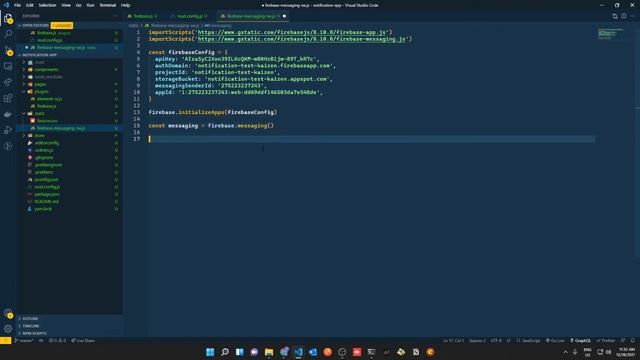Image resolution: width=640 pixels, height=360 pixels.
Task: Open the errors and warnings counter in the status bar
Action: coord(58,340)
